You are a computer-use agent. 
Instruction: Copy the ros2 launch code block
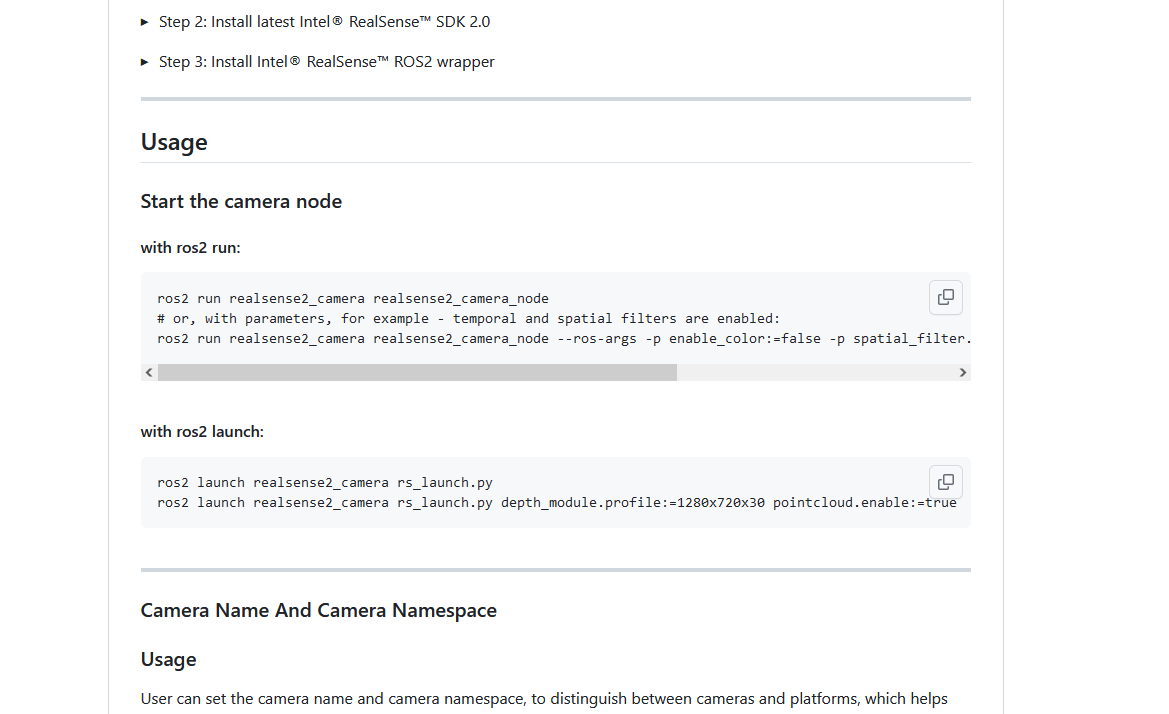tap(945, 481)
